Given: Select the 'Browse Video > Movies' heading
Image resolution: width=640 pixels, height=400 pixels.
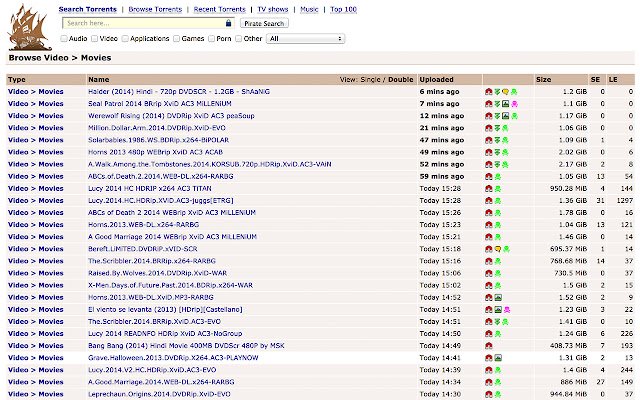Looking at the screenshot, I should point(60,58).
